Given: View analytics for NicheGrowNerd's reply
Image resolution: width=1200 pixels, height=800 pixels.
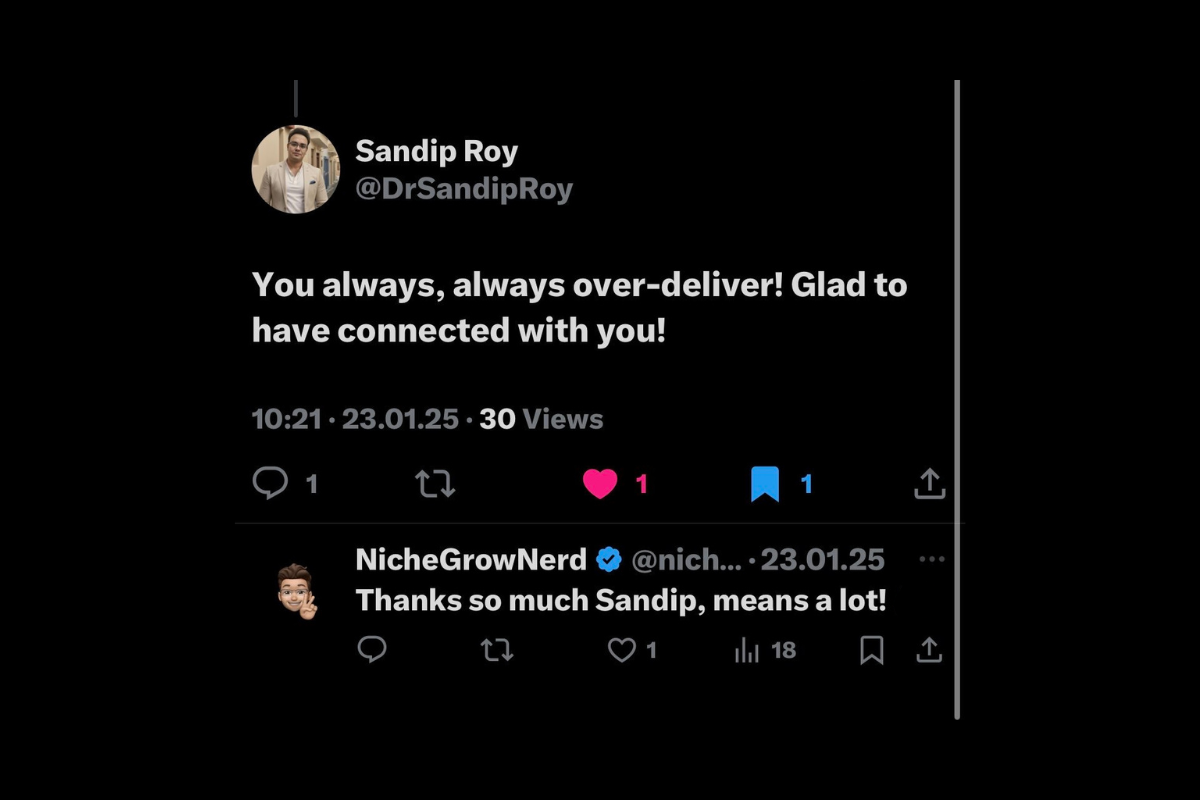Looking at the screenshot, I should click(x=747, y=651).
